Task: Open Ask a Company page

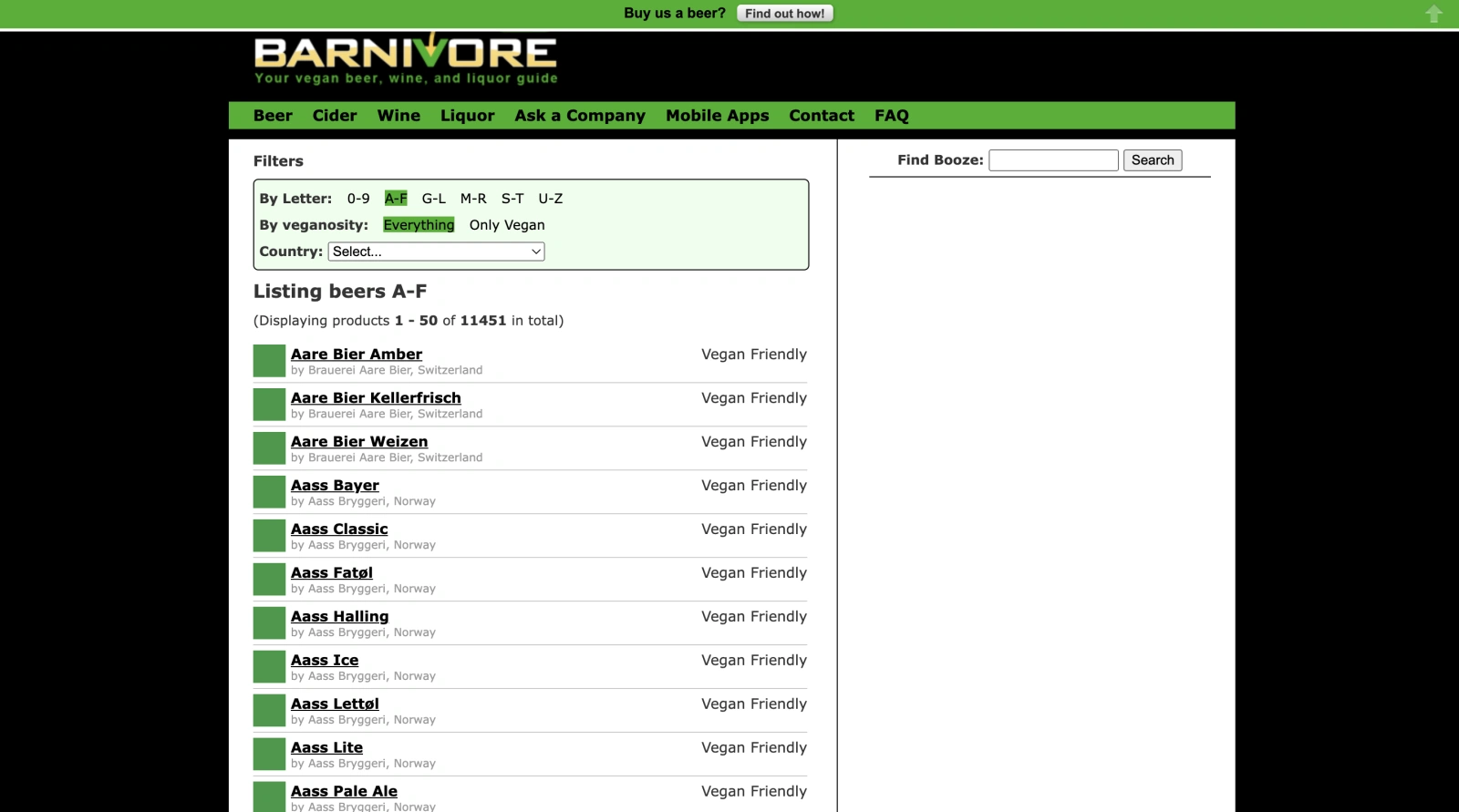Action: click(x=580, y=116)
